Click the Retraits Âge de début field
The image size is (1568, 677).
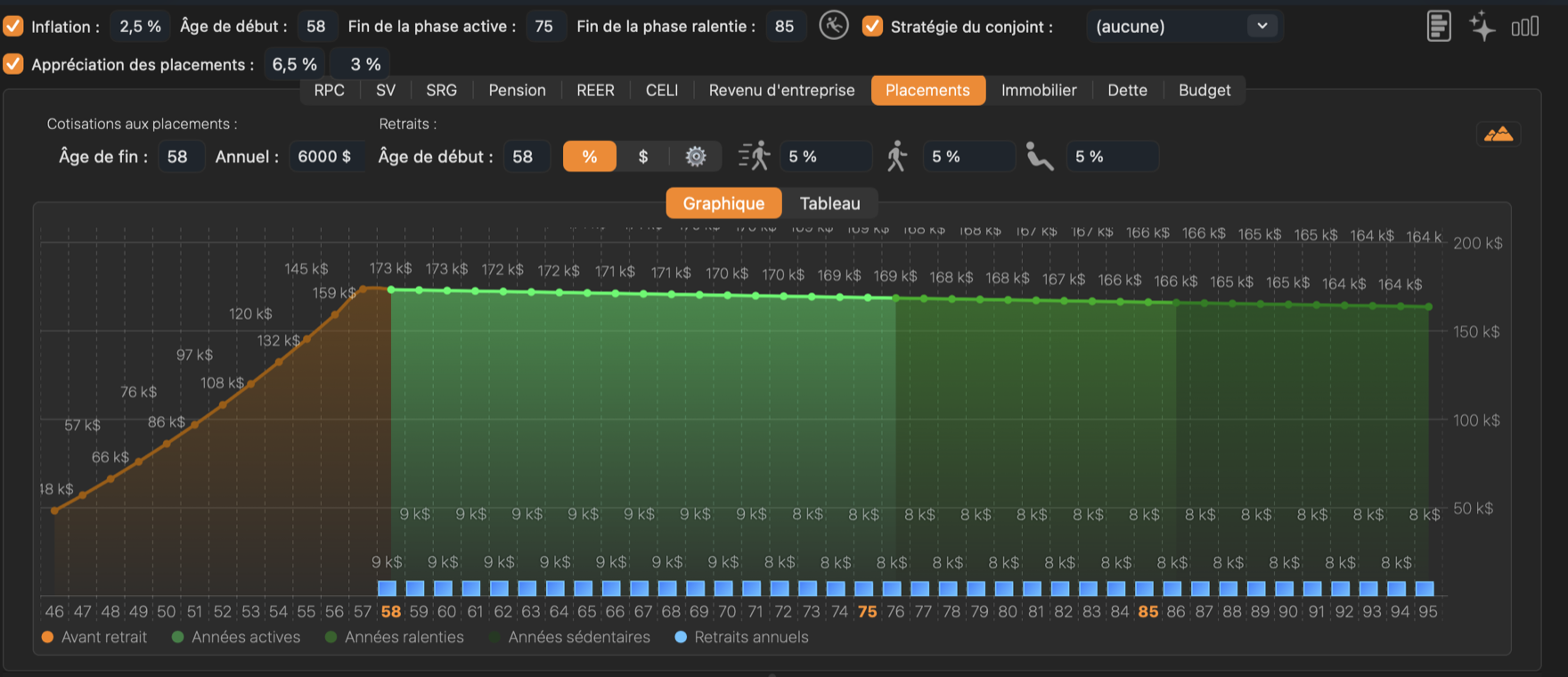[526, 157]
